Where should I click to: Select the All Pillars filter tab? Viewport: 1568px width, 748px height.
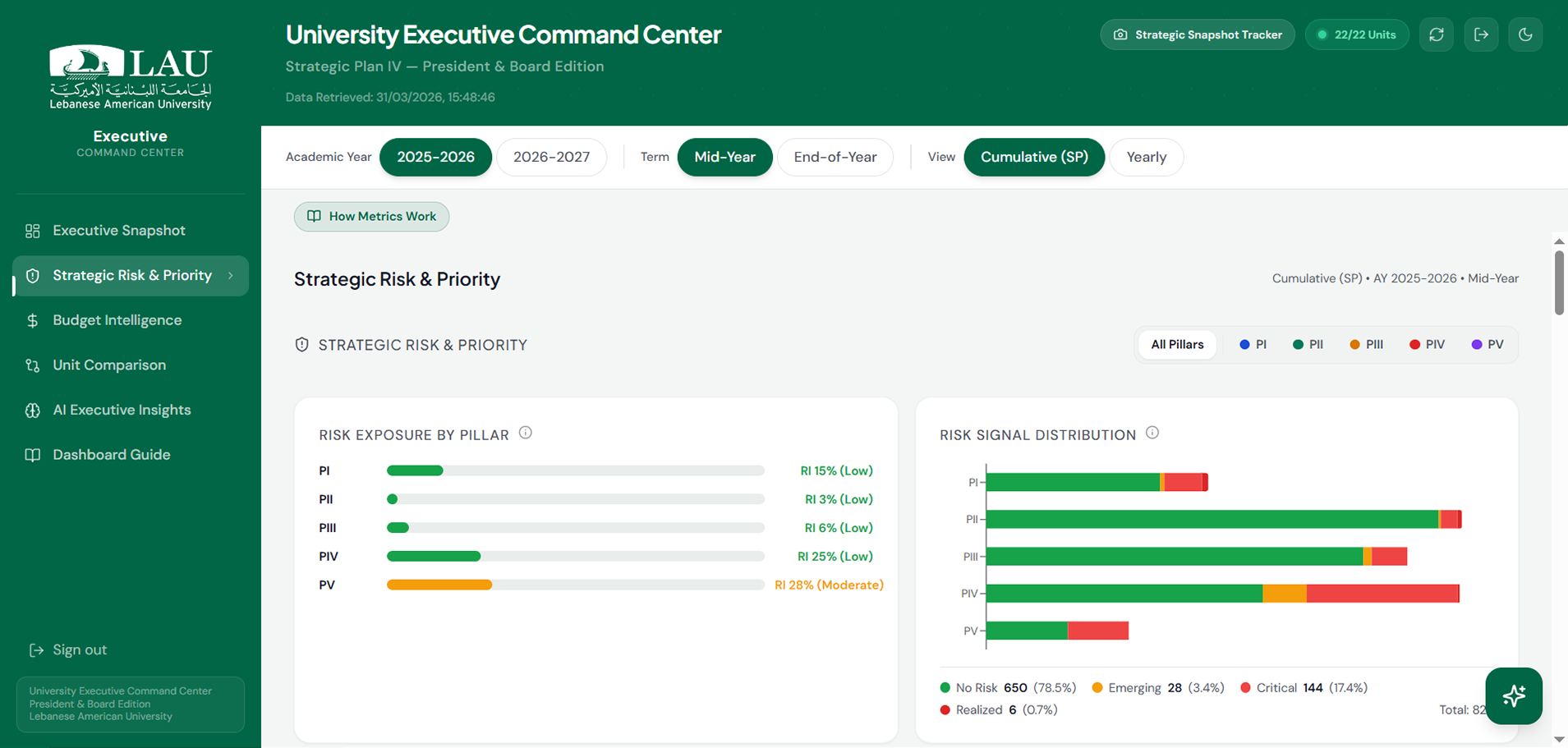click(x=1176, y=345)
